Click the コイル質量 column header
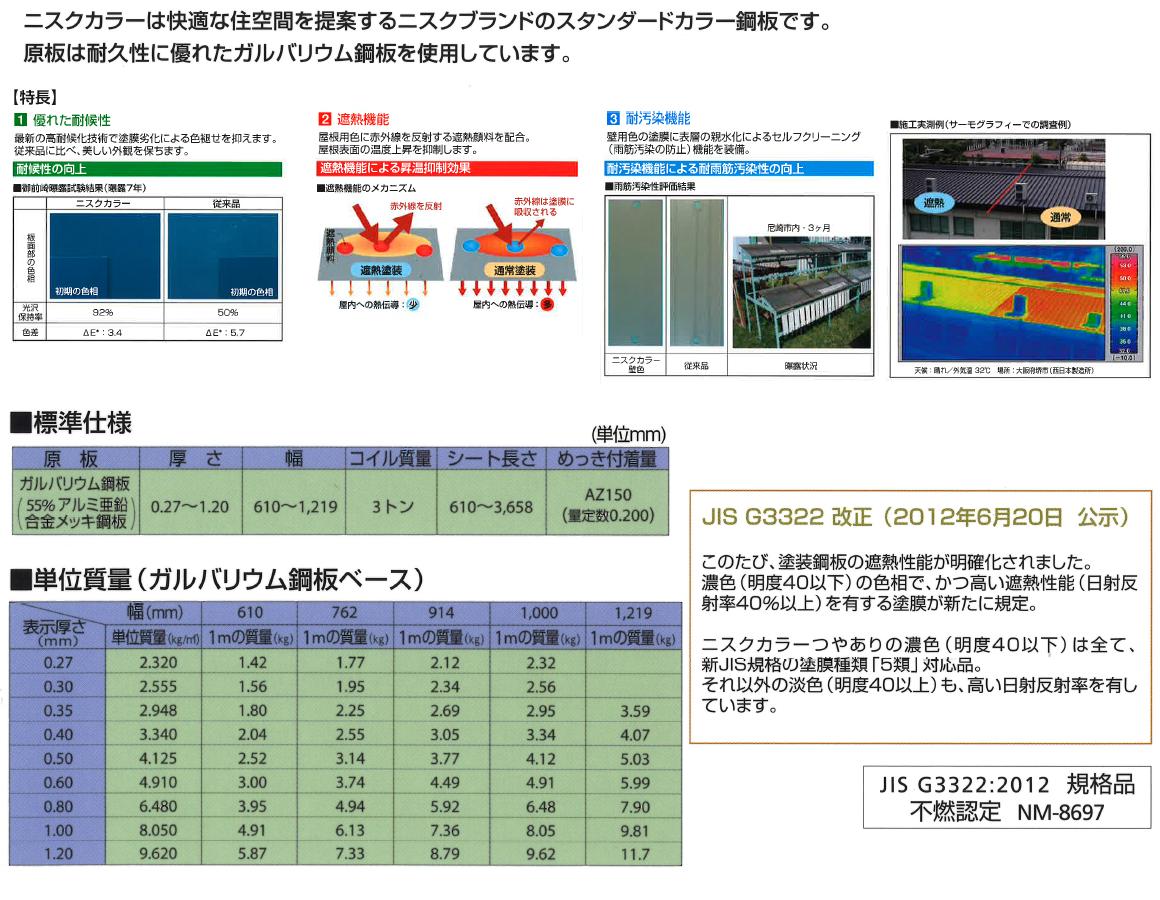The width and height of the screenshot is (1160, 900). pyautogui.click(x=391, y=459)
